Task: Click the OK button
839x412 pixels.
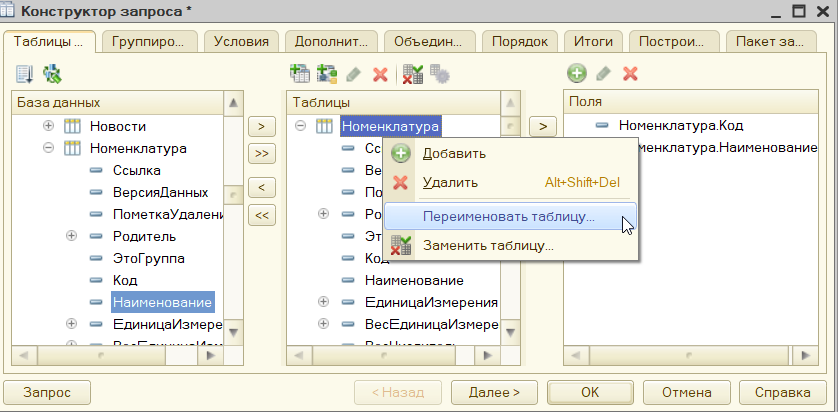Action: [590, 393]
